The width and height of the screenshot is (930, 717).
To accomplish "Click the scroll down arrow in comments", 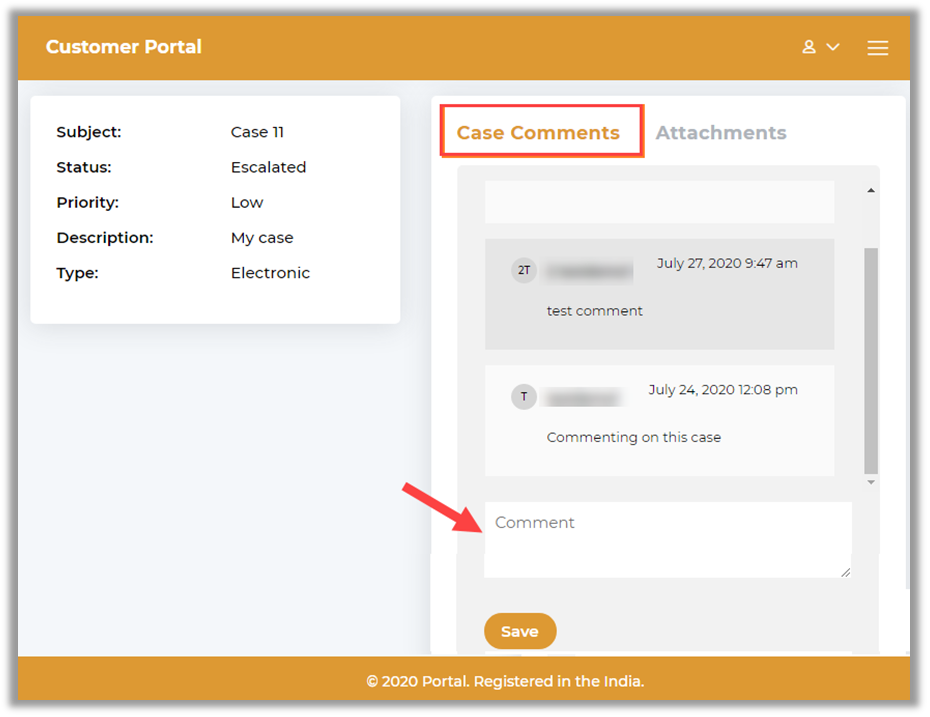I will tap(870, 482).
